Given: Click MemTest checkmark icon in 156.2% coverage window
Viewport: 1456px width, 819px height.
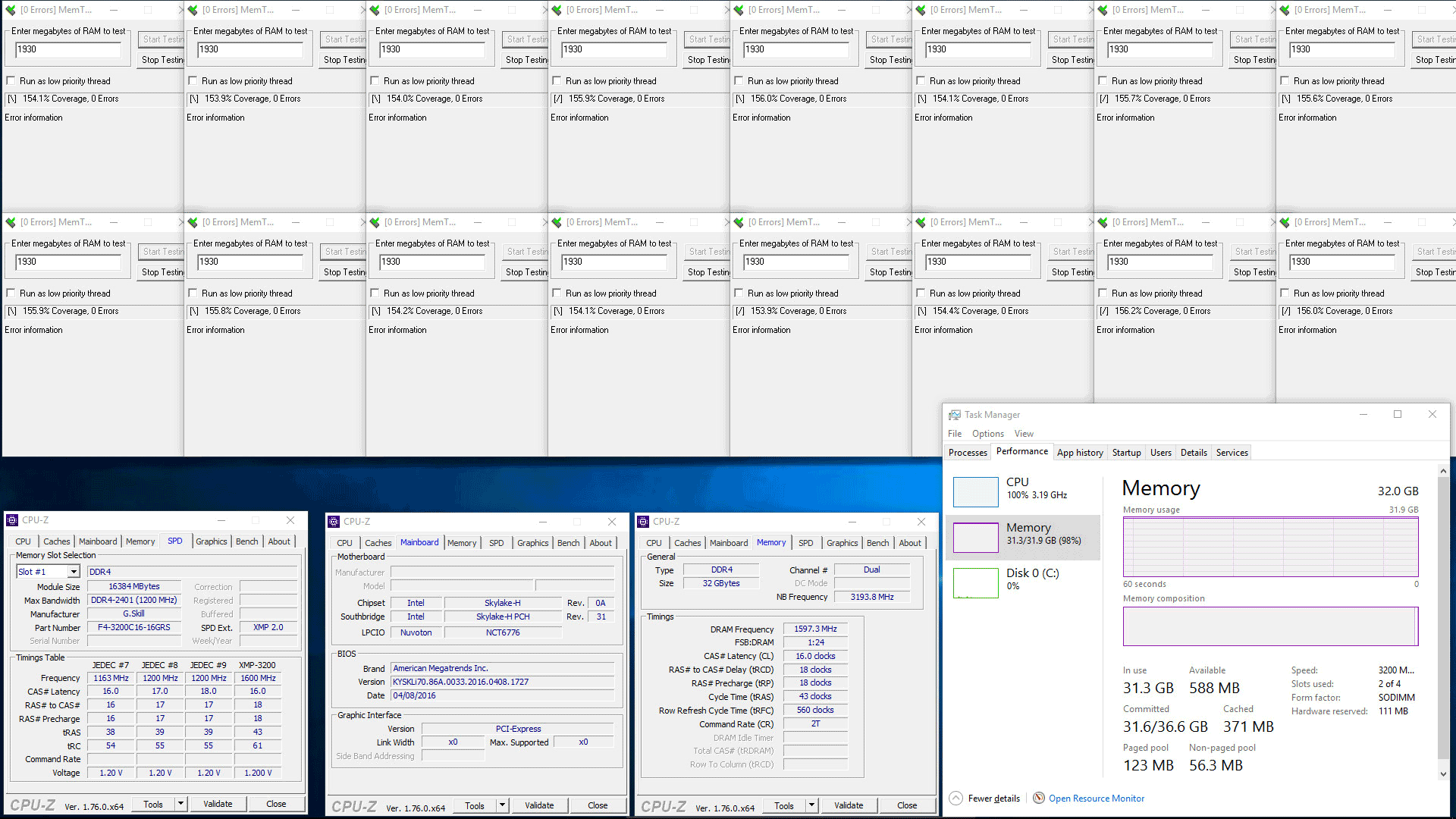Looking at the screenshot, I should (x=1103, y=222).
